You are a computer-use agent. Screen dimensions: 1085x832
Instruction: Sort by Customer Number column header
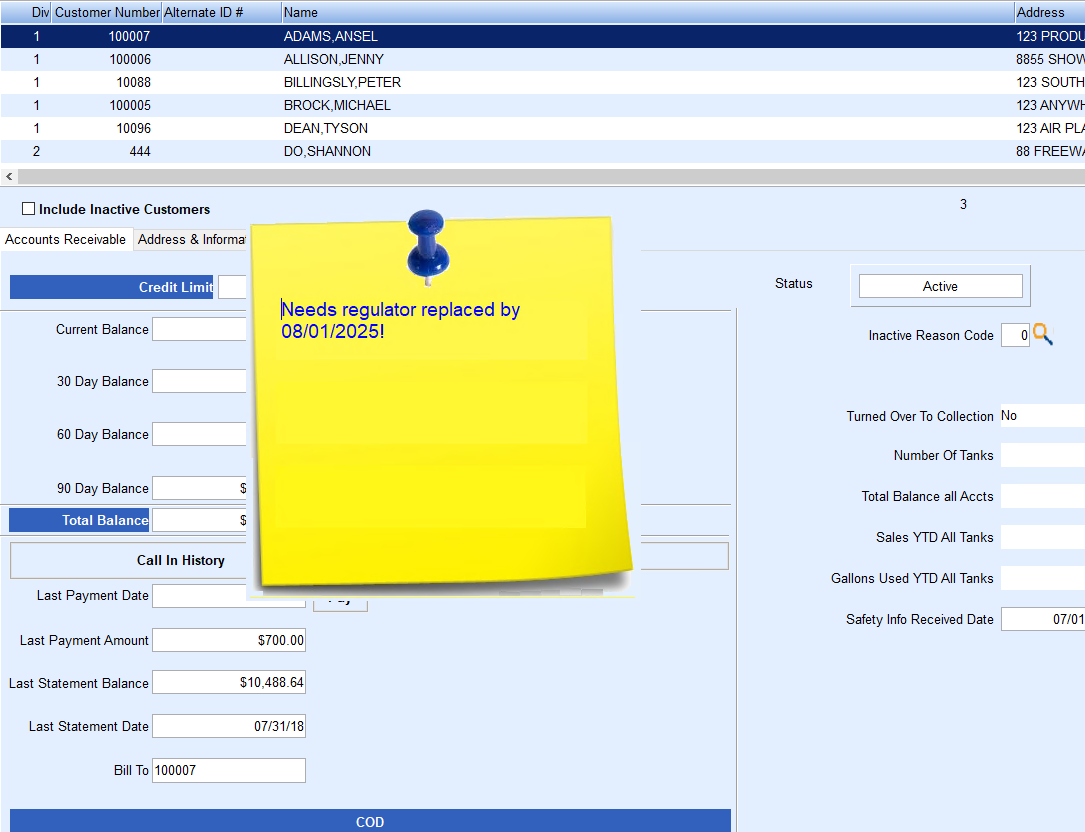(107, 12)
